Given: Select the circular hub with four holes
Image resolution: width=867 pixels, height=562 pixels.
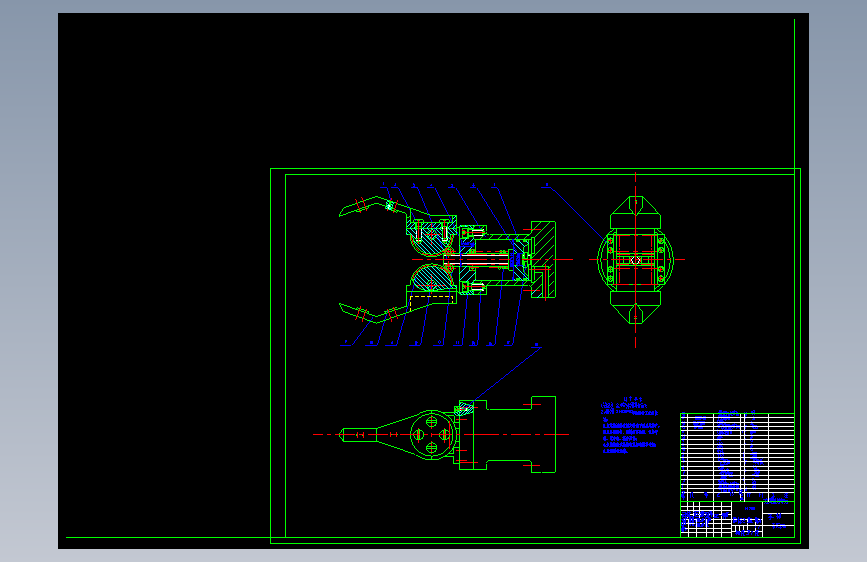Looking at the screenshot, I should tap(432, 434).
